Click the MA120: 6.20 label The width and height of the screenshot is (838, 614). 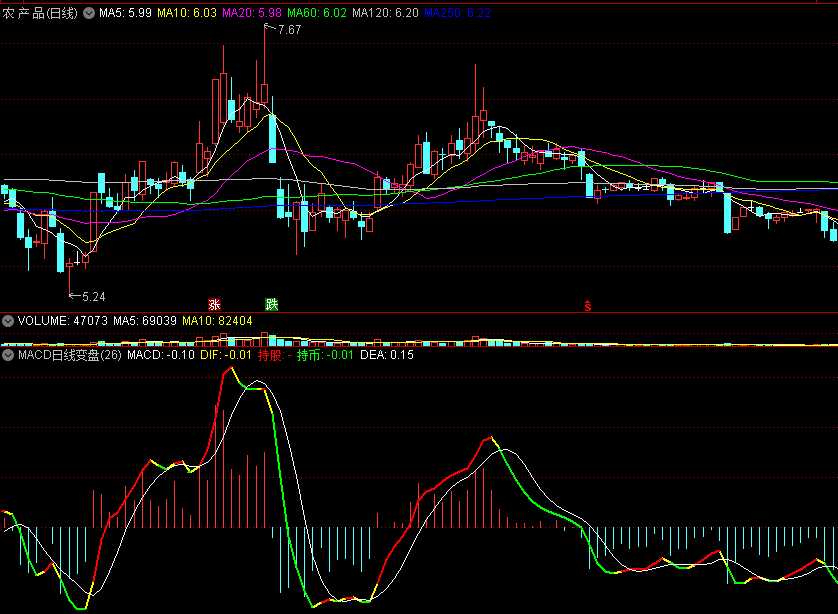click(x=385, y=13)
